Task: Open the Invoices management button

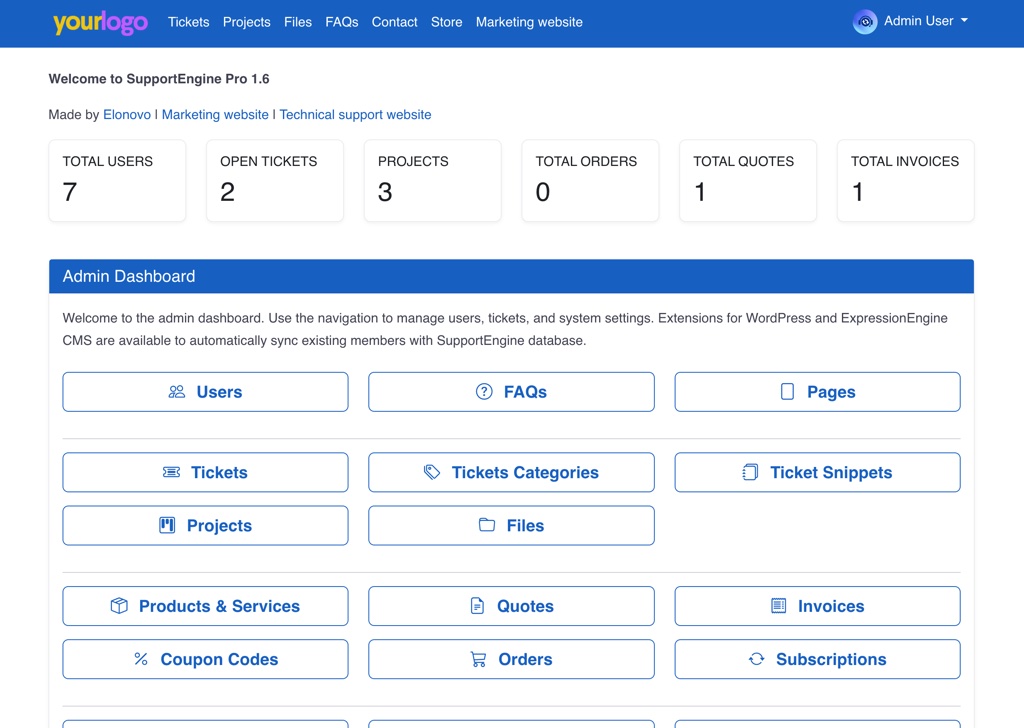Action: click(x=817, y=606)
